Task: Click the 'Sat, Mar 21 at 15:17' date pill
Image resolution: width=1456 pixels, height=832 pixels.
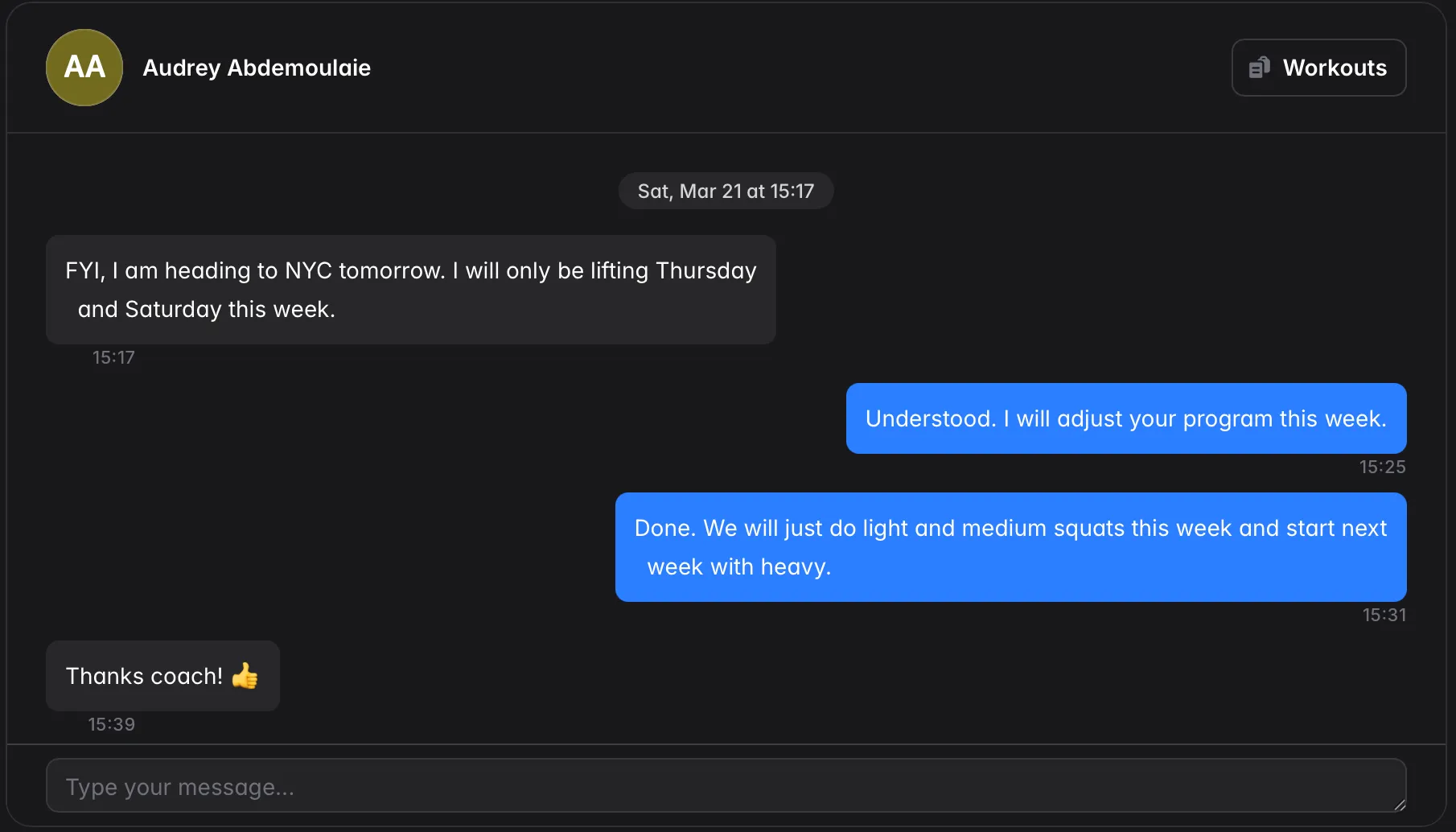Action: (x=725, y=191)
